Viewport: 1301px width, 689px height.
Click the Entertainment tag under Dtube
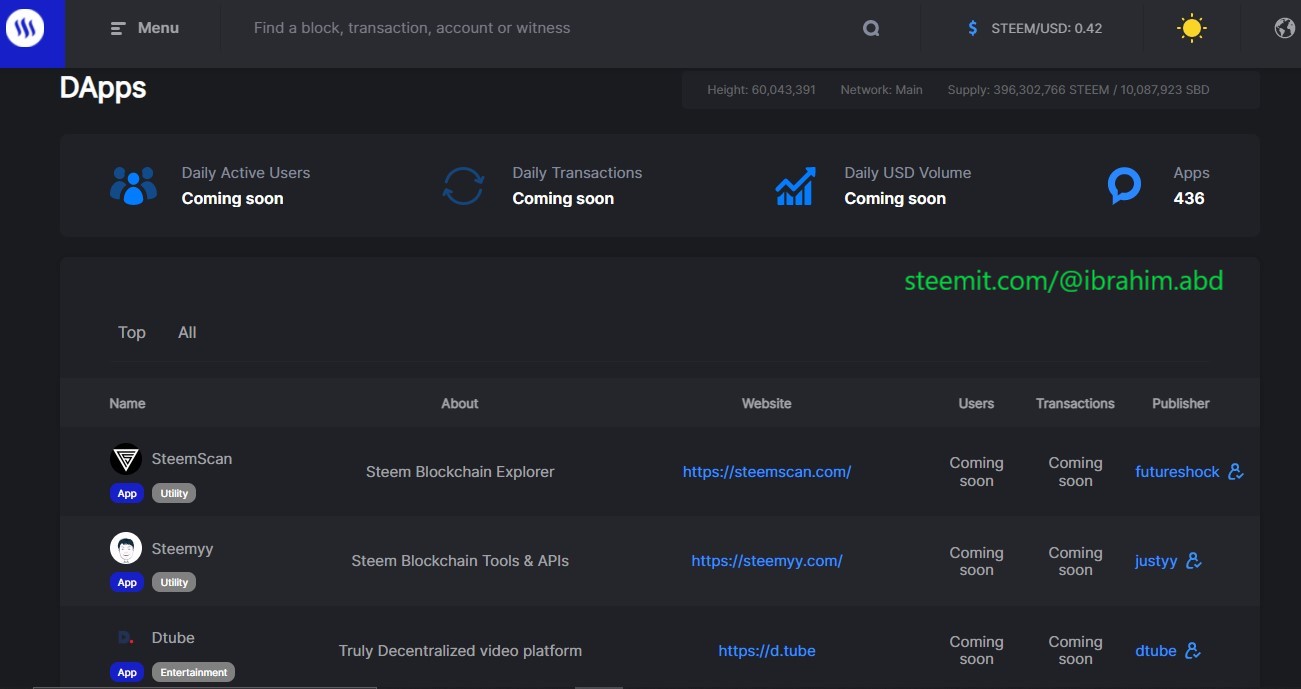pos(194,672)
